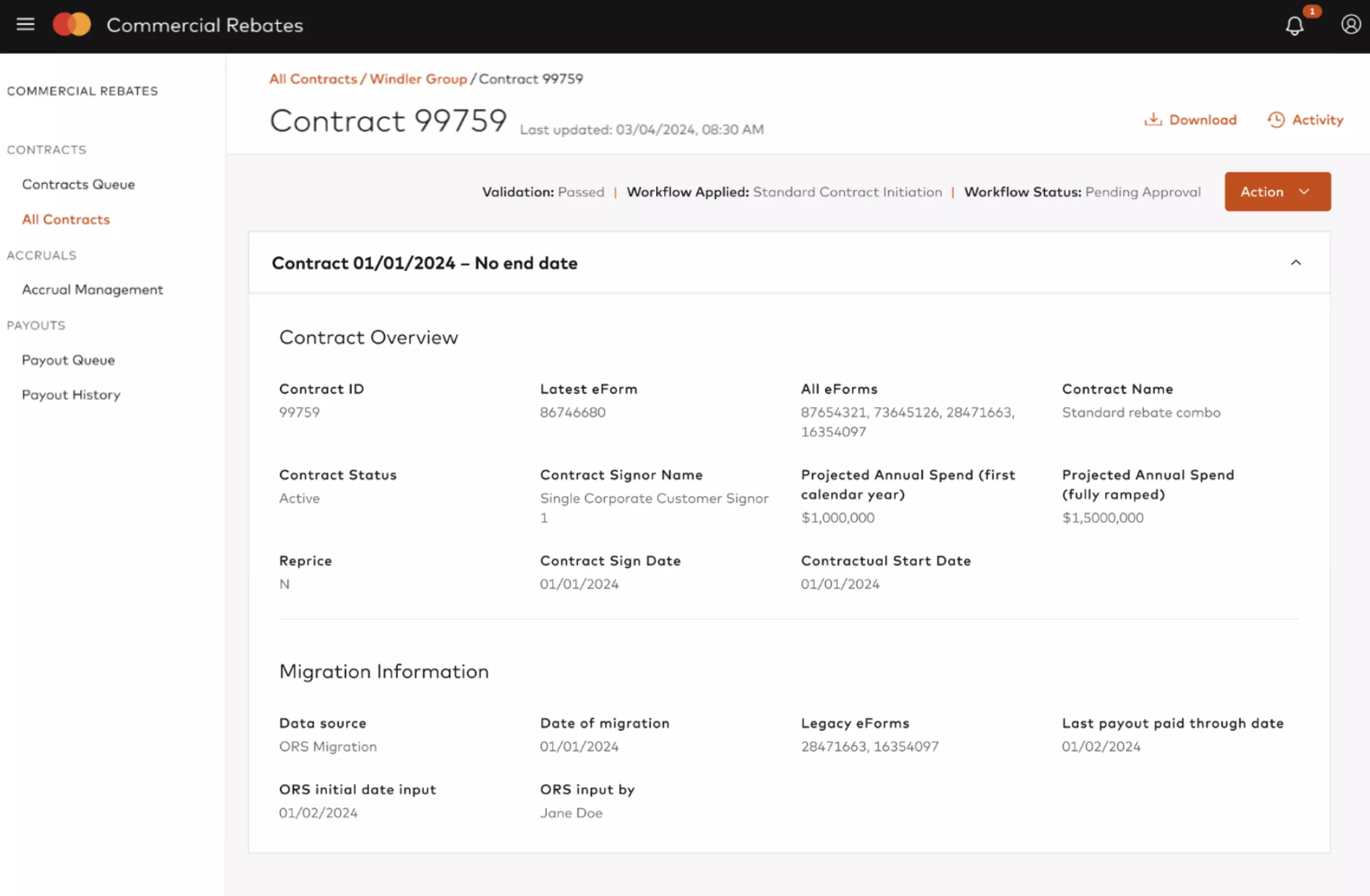Open the notifications bell

click(1295, 25)
